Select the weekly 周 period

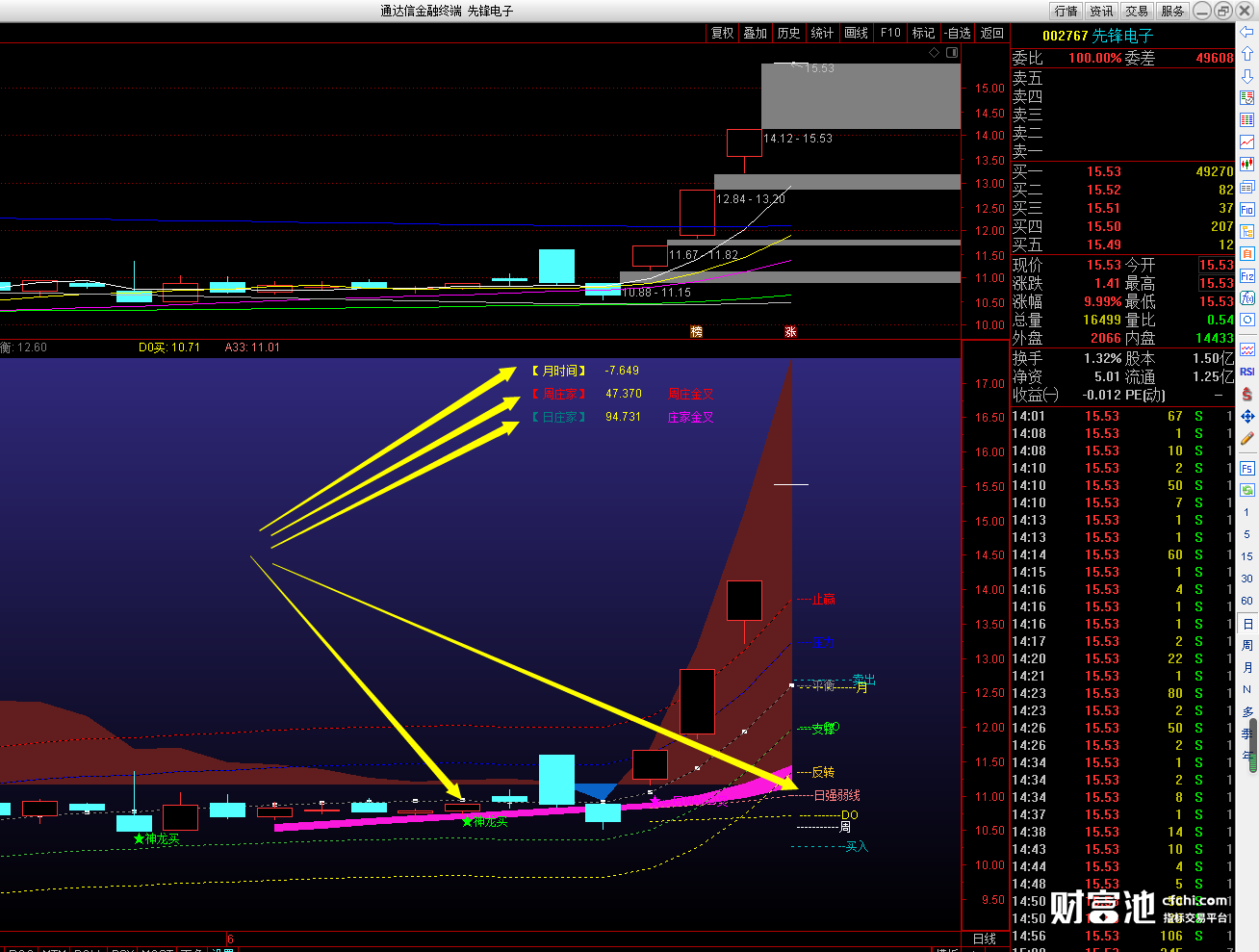pyautogui.click(x=1246, y=646)
